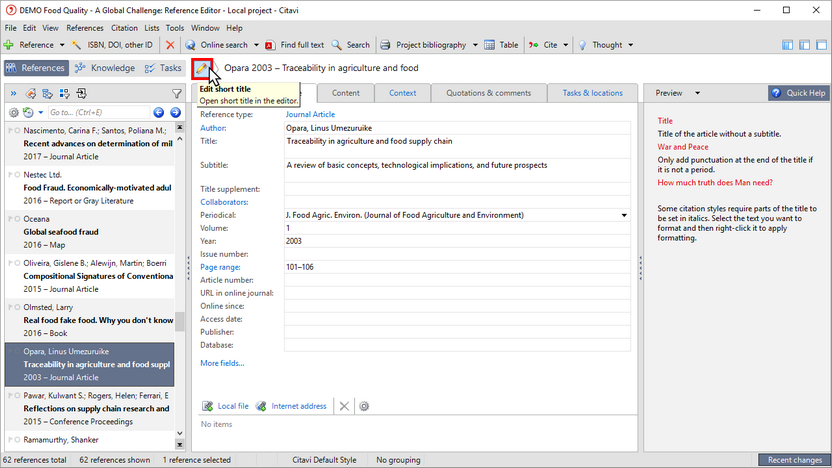The image size is (832, 468).
Task: Toggle the circle marker on Oceana reference
Action: pos(18,219)
